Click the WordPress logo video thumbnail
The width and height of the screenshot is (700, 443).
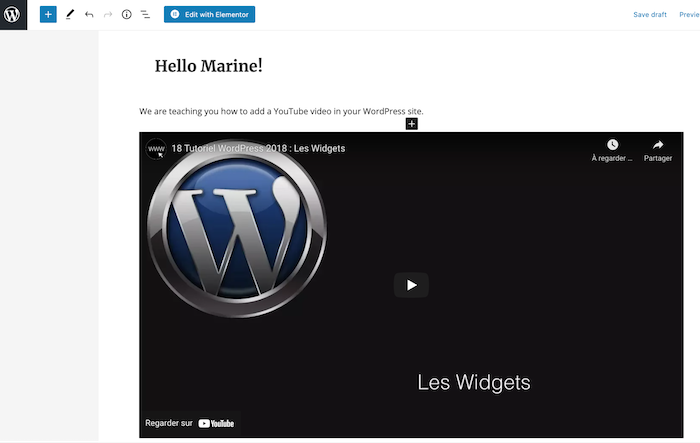237,231
